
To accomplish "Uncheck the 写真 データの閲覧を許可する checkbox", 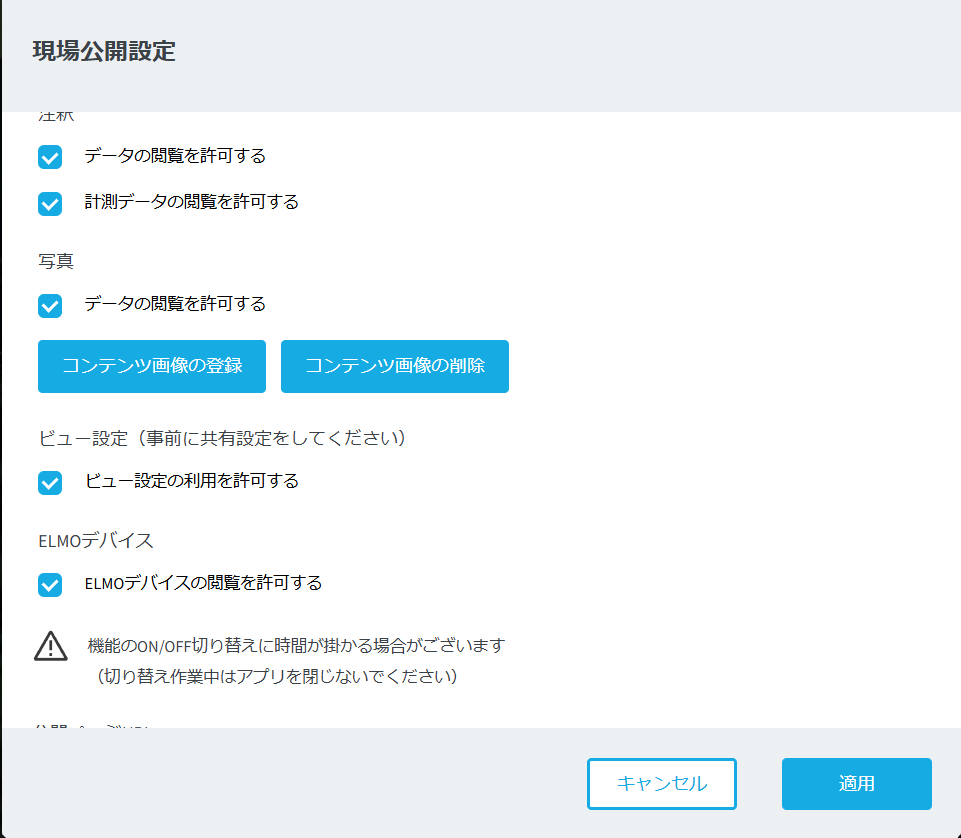I will click(50, 305).
